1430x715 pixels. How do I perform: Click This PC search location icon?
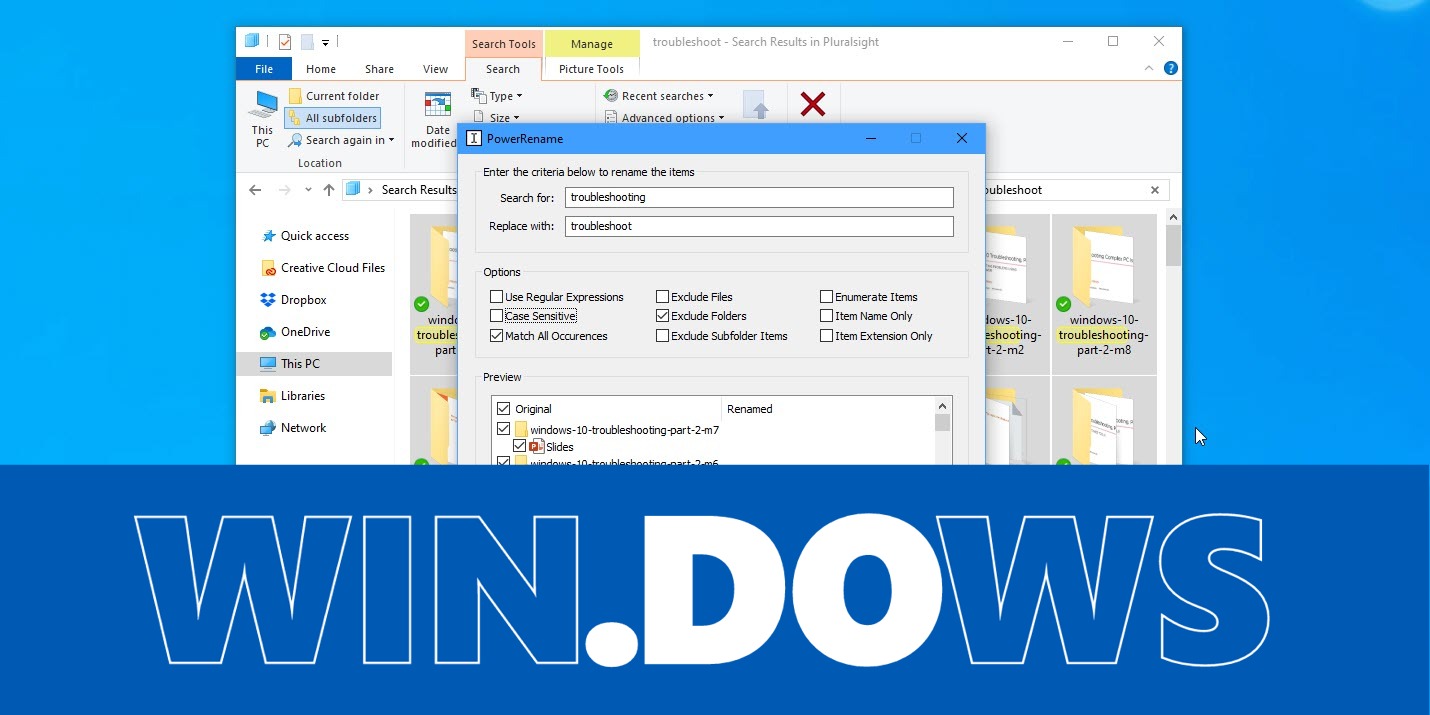[x=263, y=120]
